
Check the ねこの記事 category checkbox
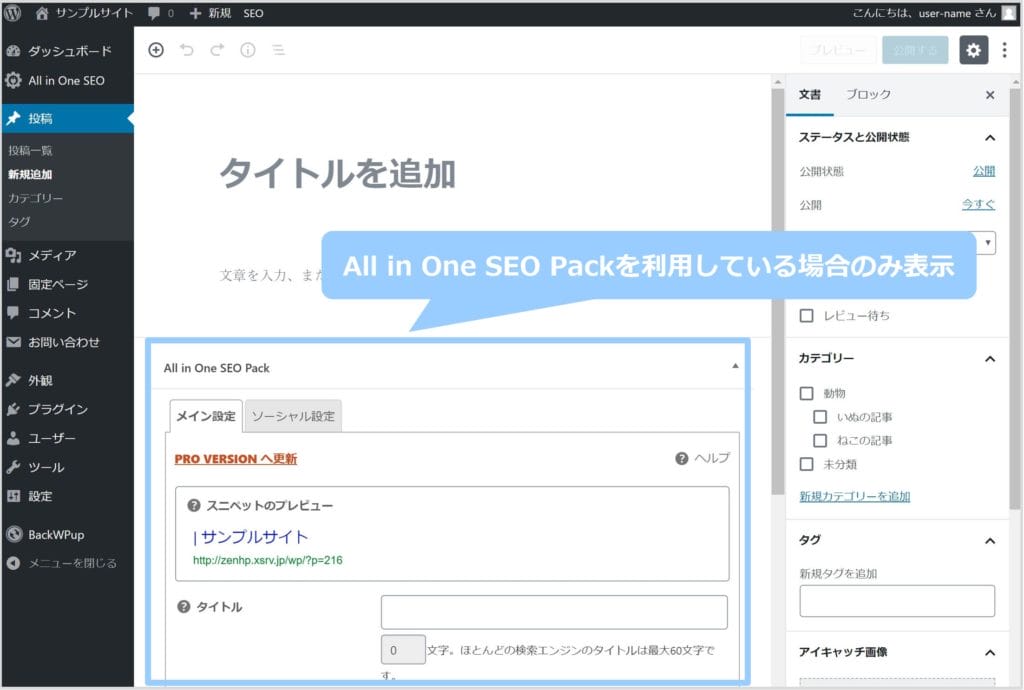(x=820, y=441)
